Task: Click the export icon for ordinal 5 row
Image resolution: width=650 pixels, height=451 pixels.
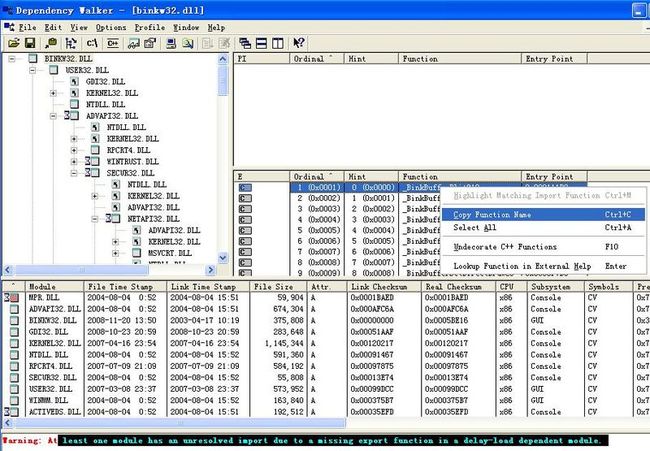Action: (x=245, y=230)
